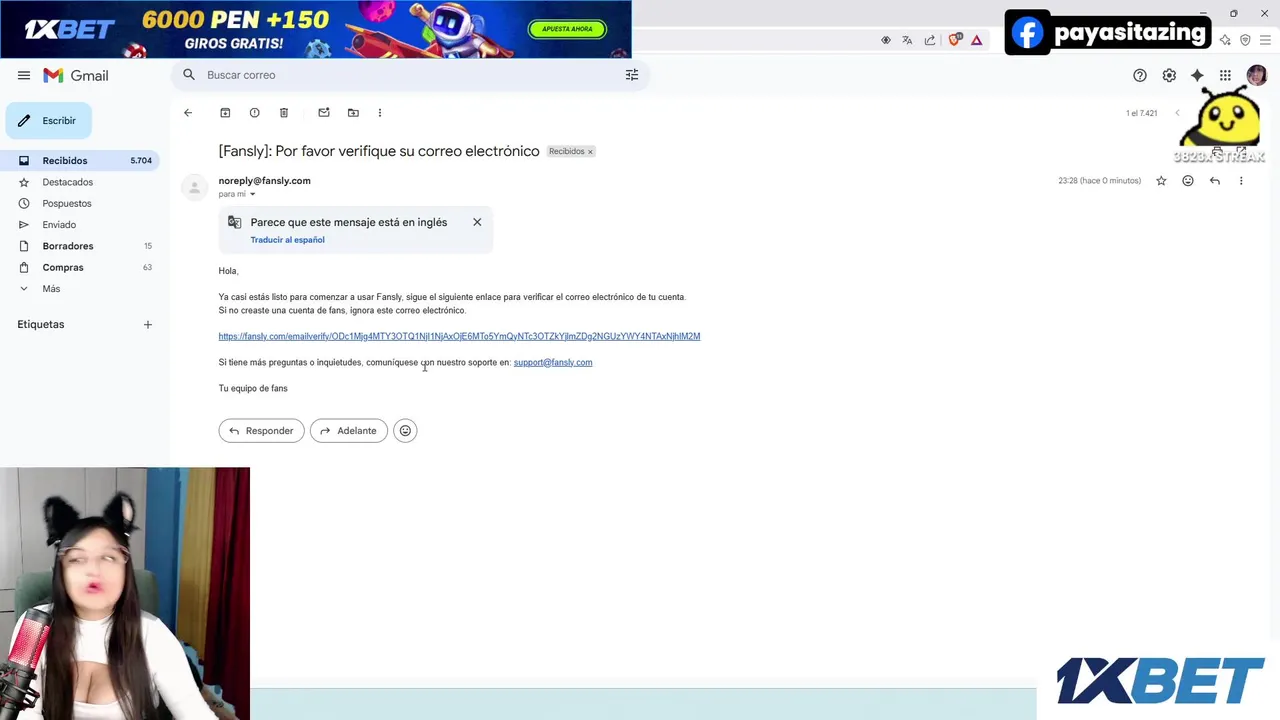This screenshot has width=1280, height=720.
Task: Create a new label with plus
Action: [148, 324]
